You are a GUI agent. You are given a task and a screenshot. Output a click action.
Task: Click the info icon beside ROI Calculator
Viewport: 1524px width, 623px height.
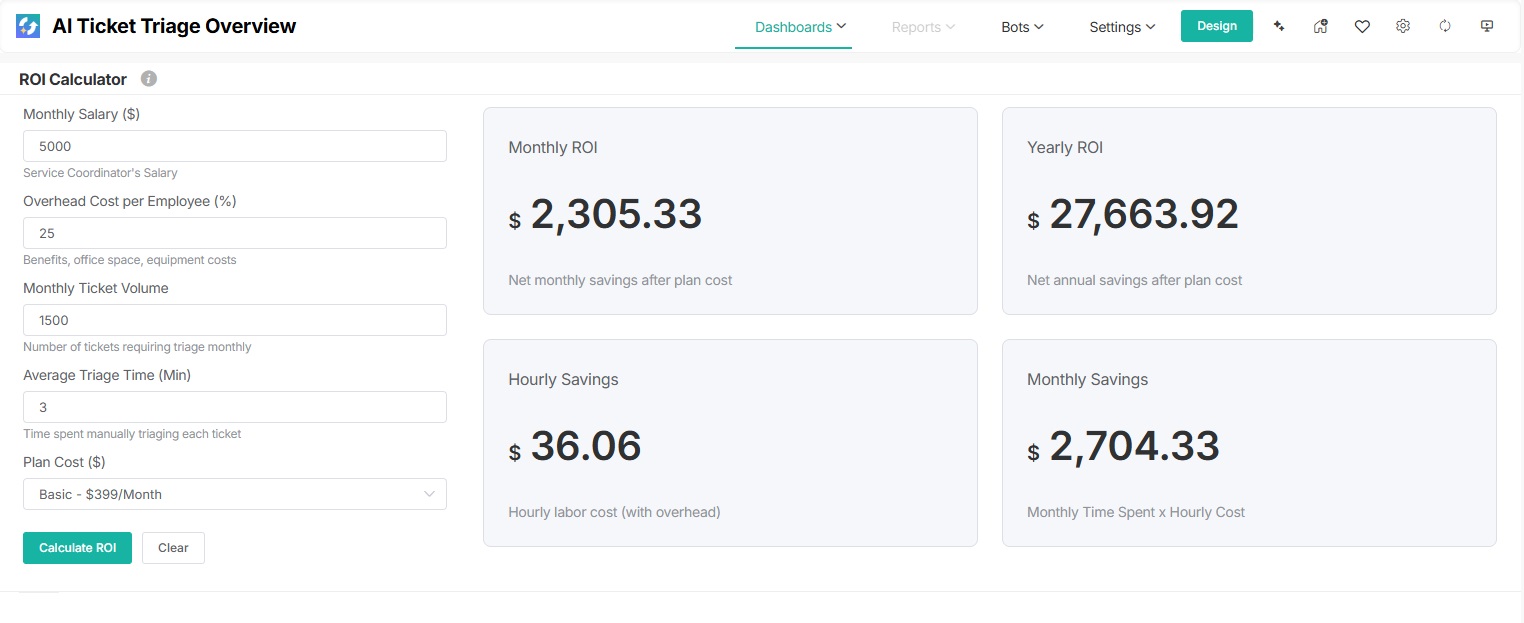pos(149,79)
